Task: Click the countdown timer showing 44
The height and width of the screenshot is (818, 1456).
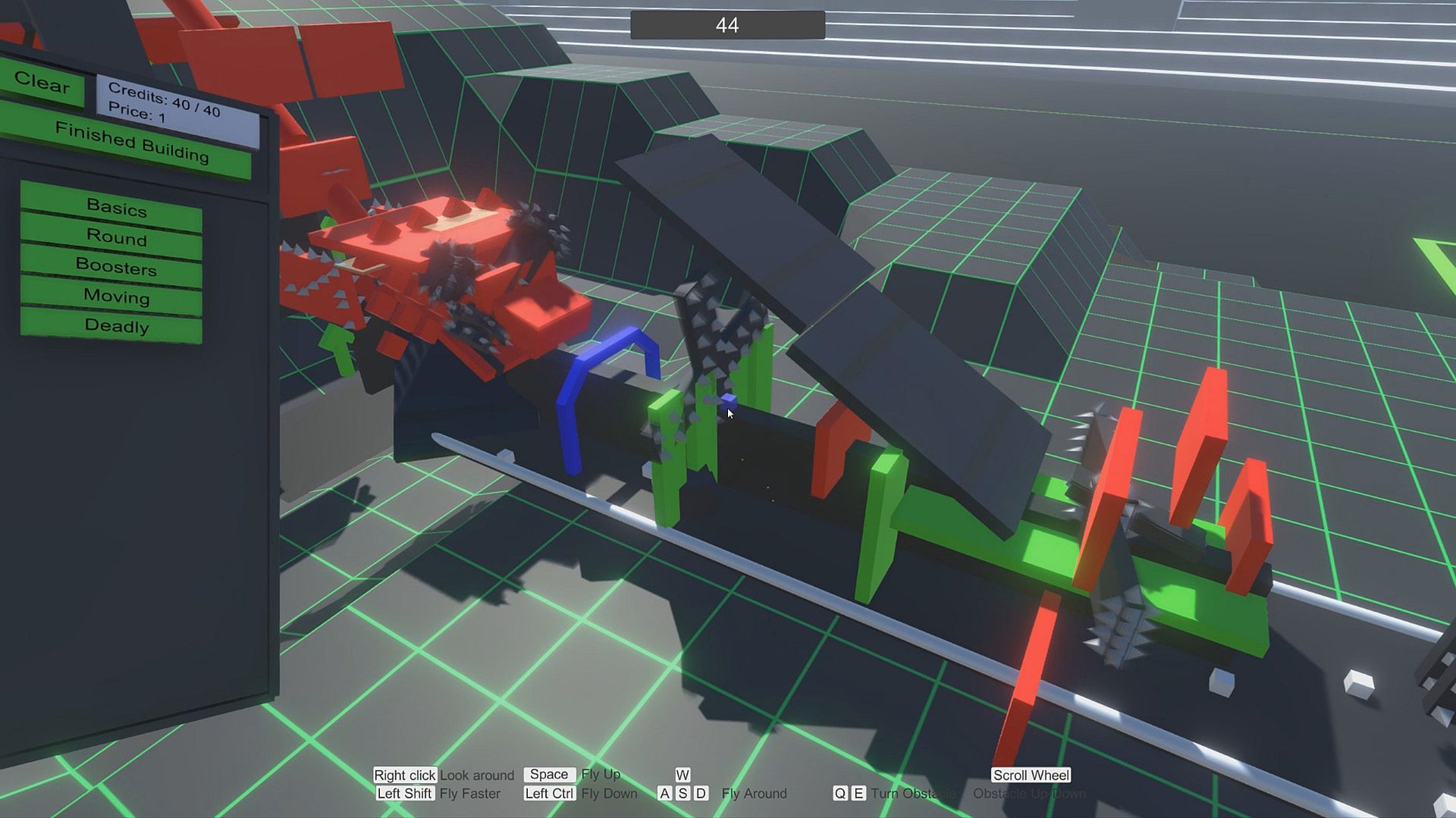Action: pos(727,25)
